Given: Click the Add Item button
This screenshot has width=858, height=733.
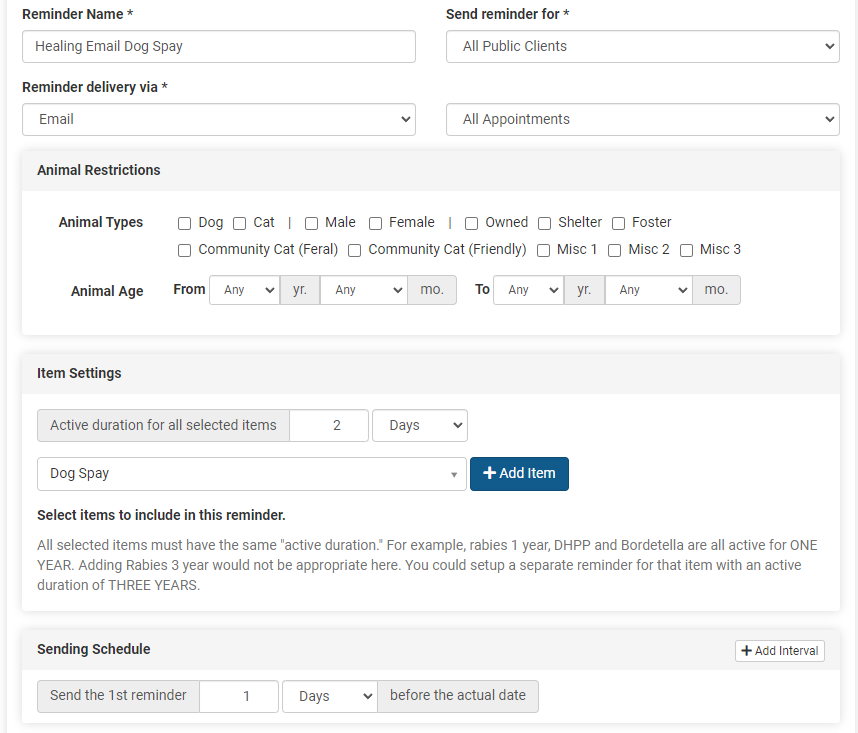Looking at the screenshot, I should pos(519,473).
